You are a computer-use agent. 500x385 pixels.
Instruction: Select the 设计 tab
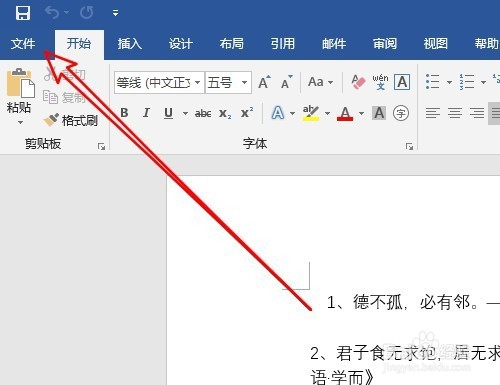(x=180, y=44)
